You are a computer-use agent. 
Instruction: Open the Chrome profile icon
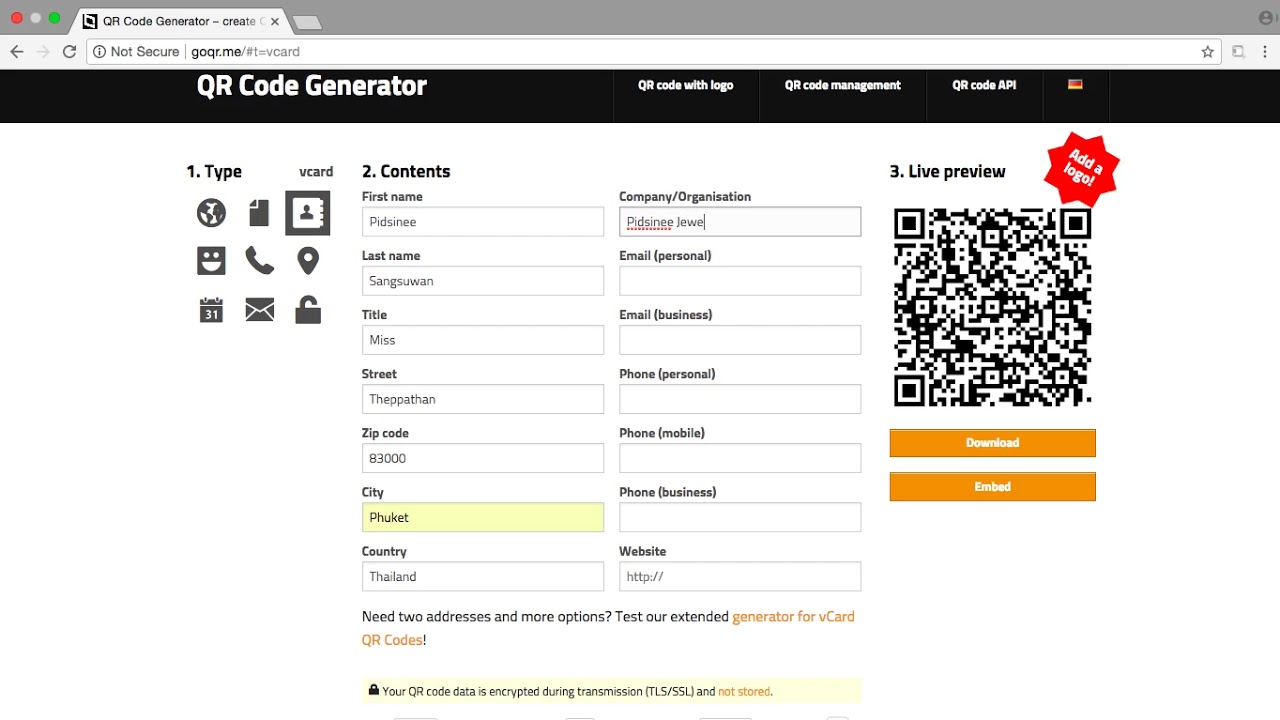[x=1267, y=18]
